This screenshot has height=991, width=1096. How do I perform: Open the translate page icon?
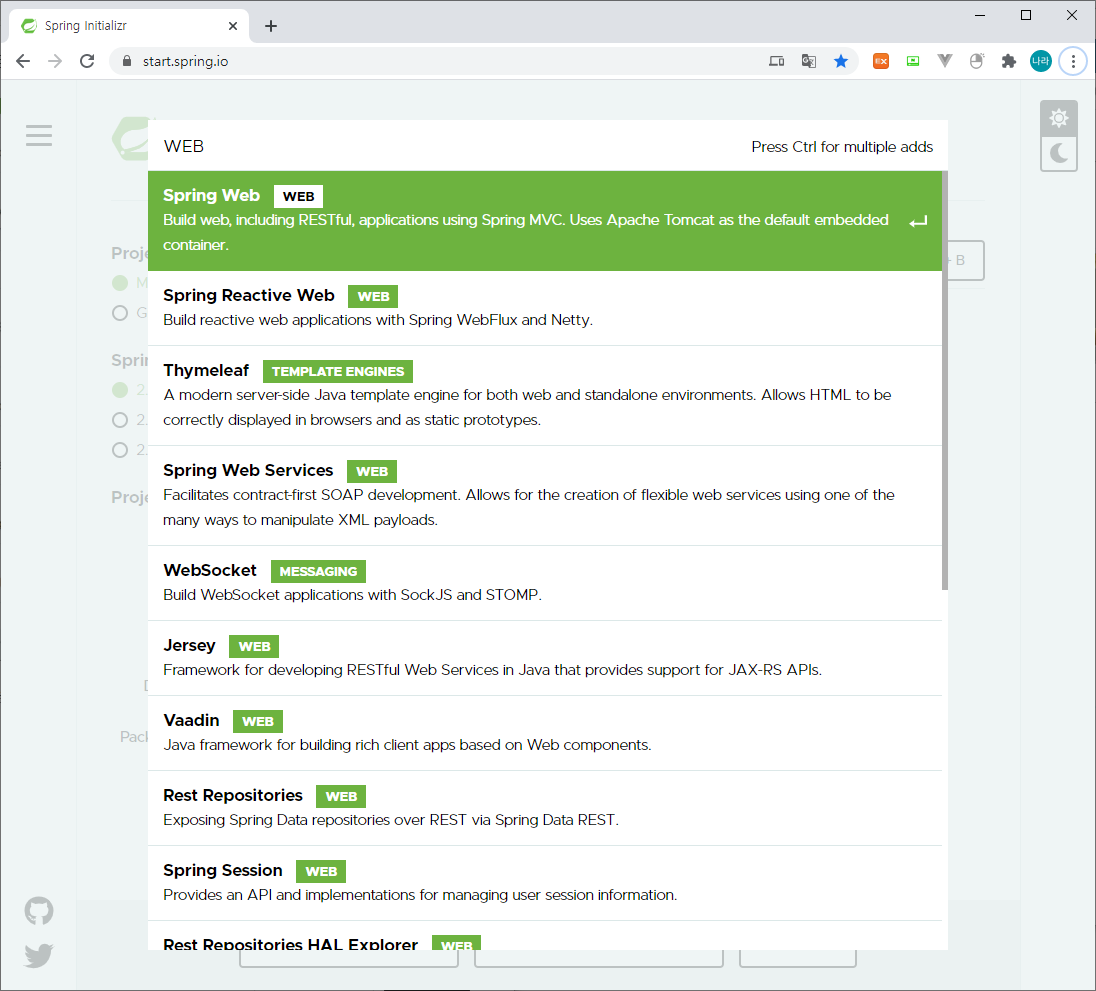(809, 62)
